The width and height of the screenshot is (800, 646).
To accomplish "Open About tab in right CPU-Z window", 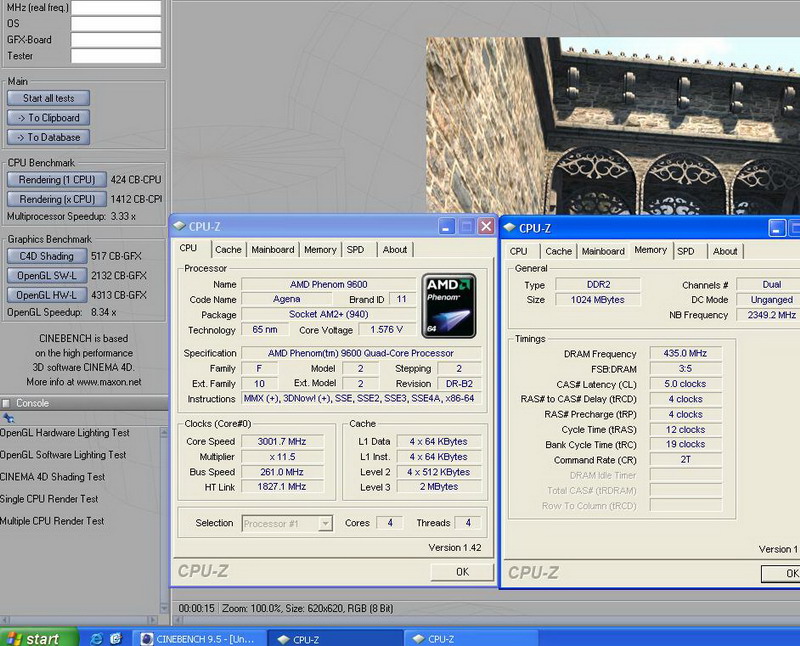I will 725,251.
